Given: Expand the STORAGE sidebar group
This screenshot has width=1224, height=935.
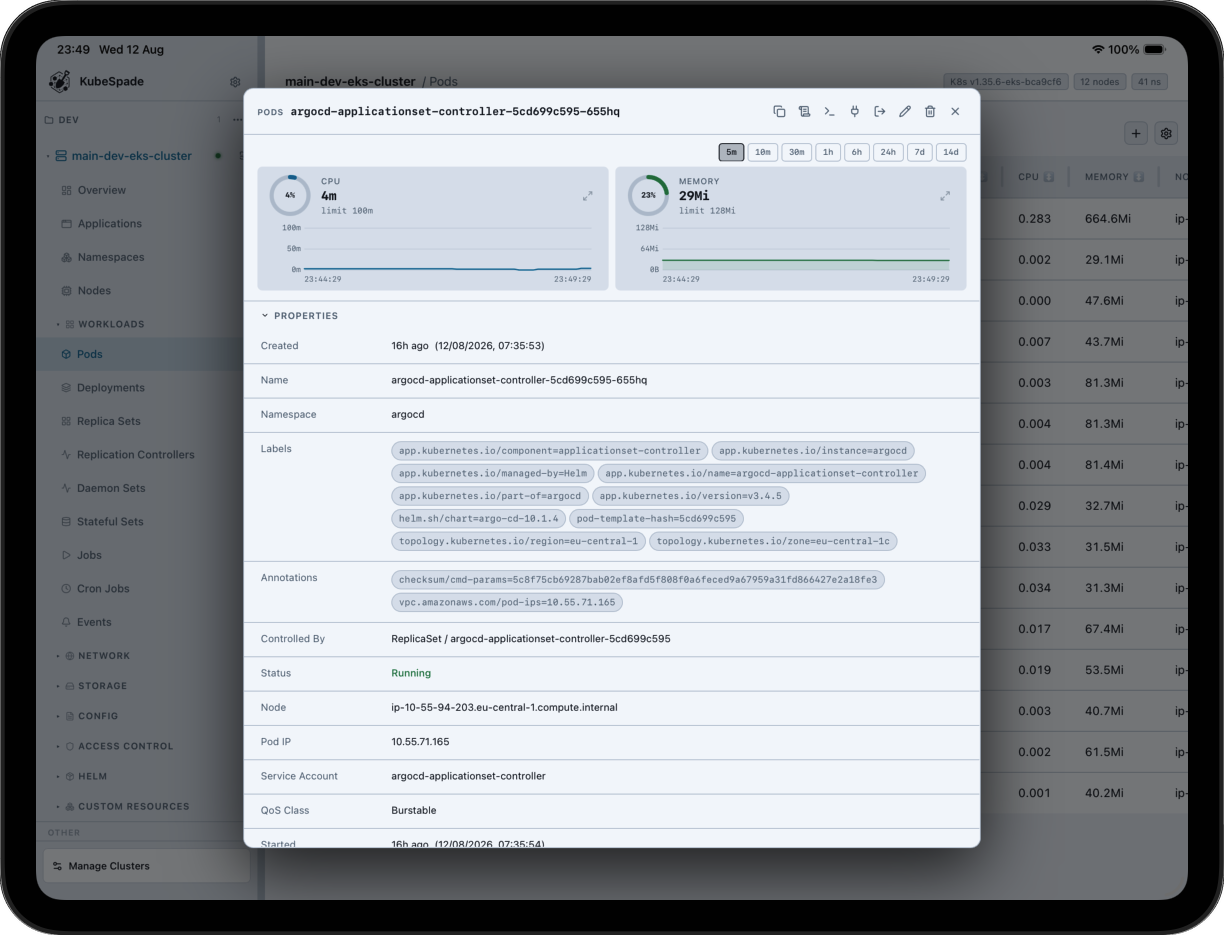Looking at the screenshot, I should (92, 686).
